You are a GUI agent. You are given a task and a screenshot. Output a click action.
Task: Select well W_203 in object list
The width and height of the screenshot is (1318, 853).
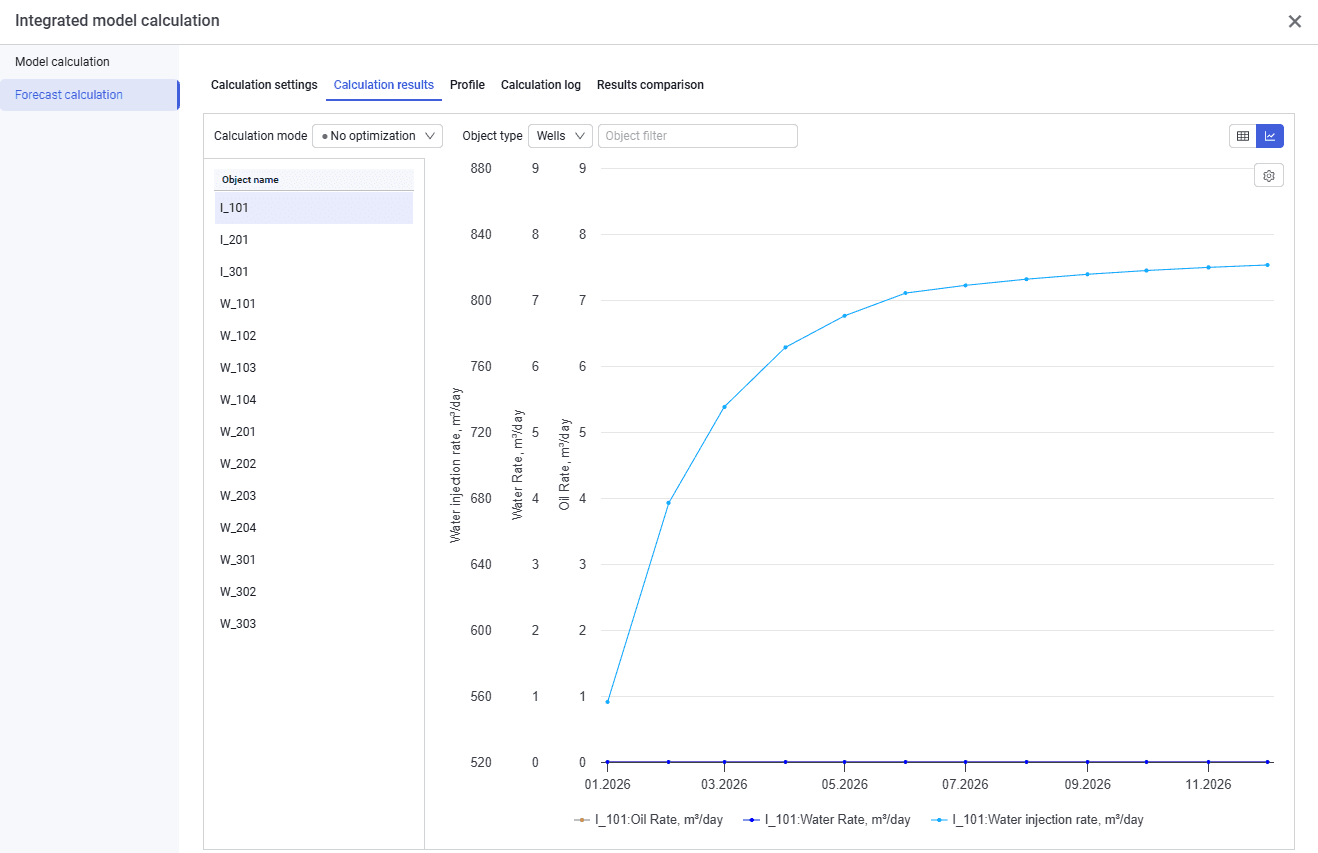pos(313,496)
